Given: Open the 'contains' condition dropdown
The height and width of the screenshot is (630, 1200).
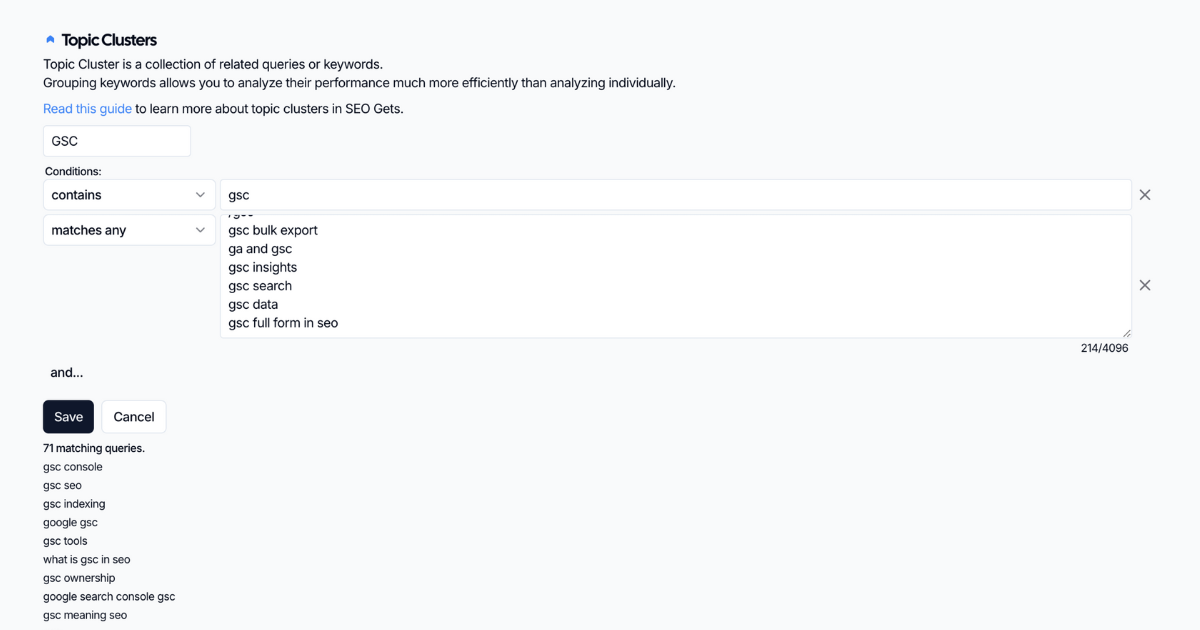Looking at the screenshot, I should pos(128,194).
